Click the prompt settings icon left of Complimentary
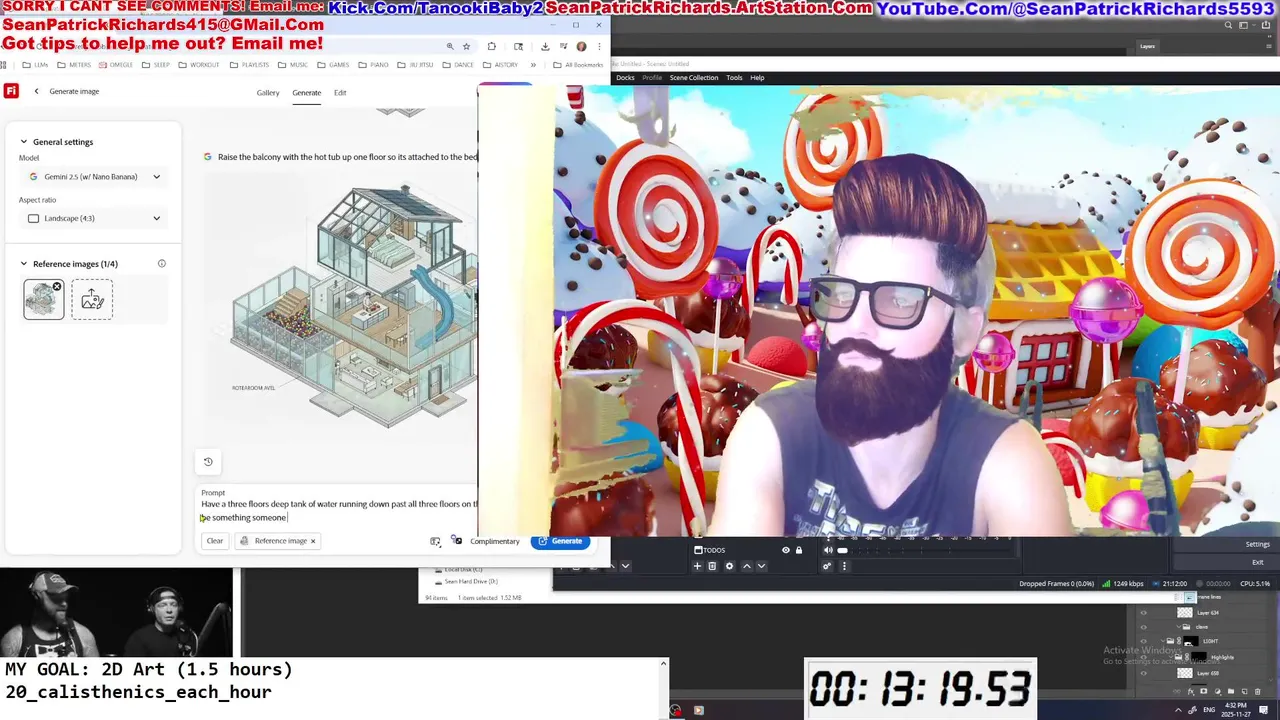The height and width of the screenshot is (720, 1280). point(435,541)
